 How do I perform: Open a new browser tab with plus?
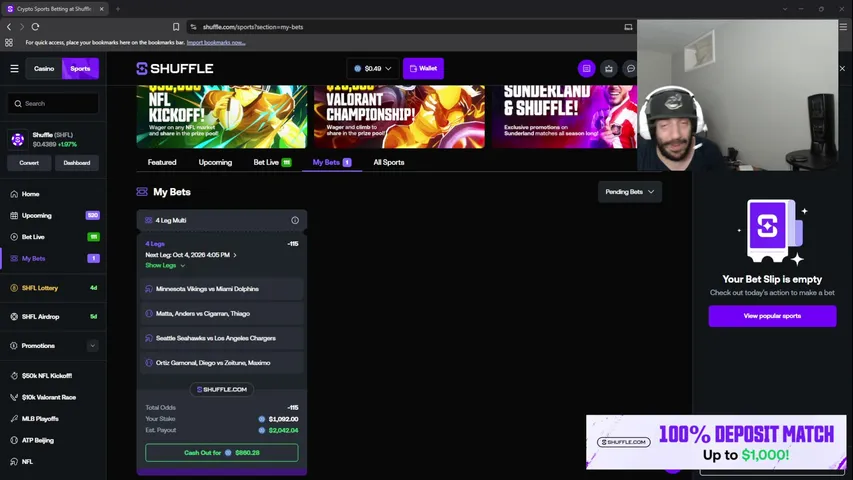tap(118, 9)
